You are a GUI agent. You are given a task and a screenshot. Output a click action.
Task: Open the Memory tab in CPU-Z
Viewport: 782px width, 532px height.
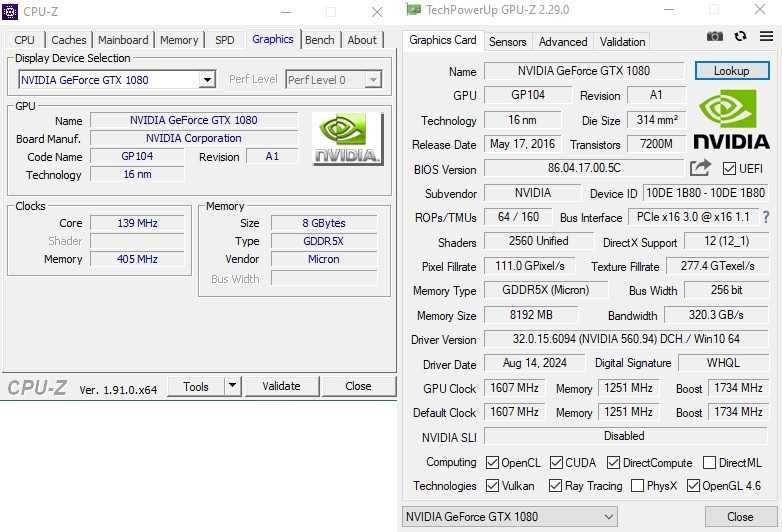(x=179, y=40)
